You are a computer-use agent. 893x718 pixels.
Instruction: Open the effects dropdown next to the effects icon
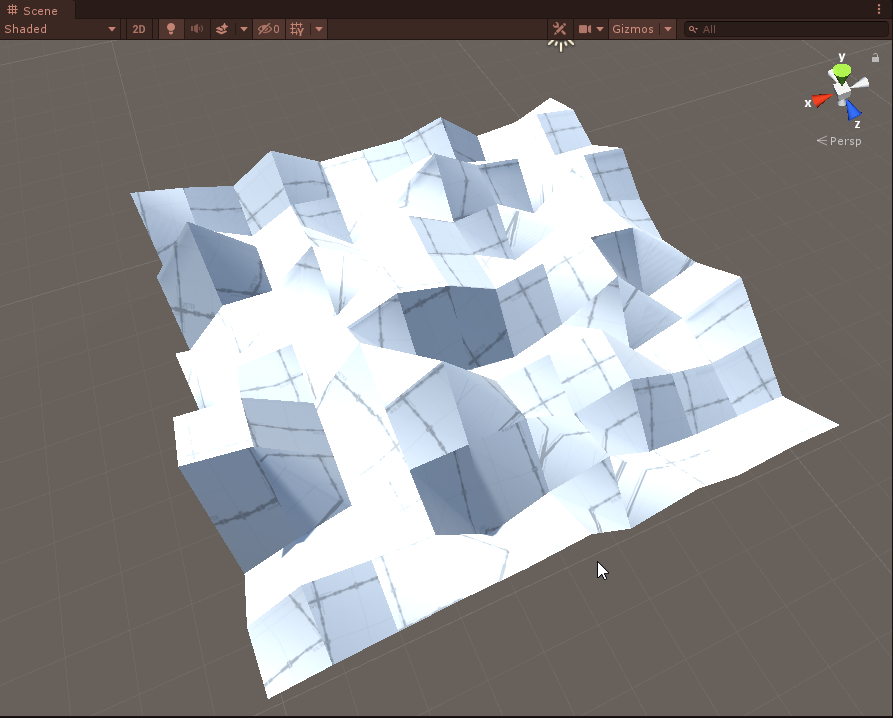243,29
